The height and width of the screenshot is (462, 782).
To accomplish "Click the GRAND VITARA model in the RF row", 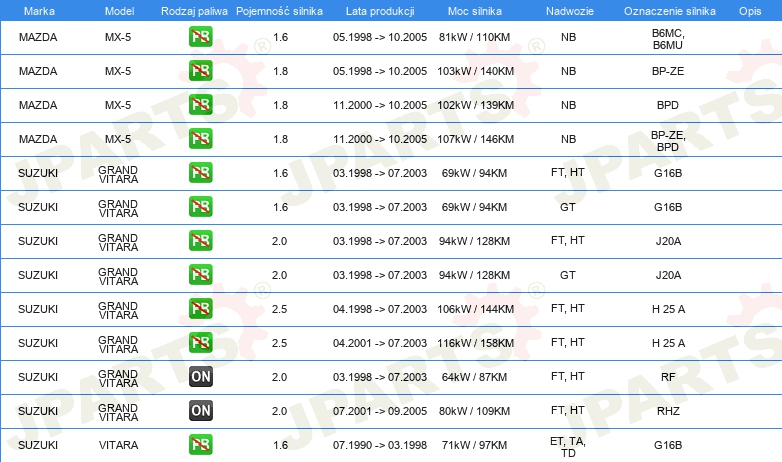I will coord(118,378).
